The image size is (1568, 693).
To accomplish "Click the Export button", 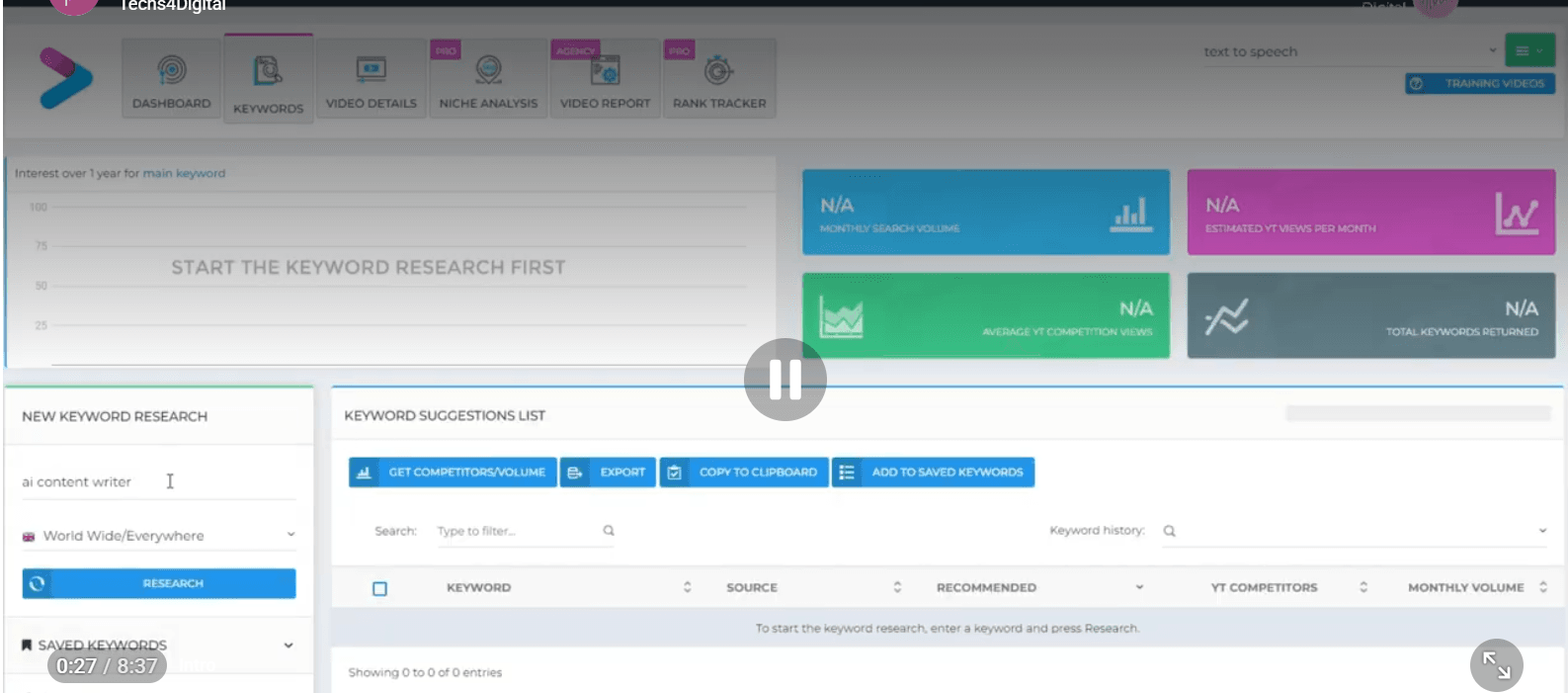I will coord(609,473).
